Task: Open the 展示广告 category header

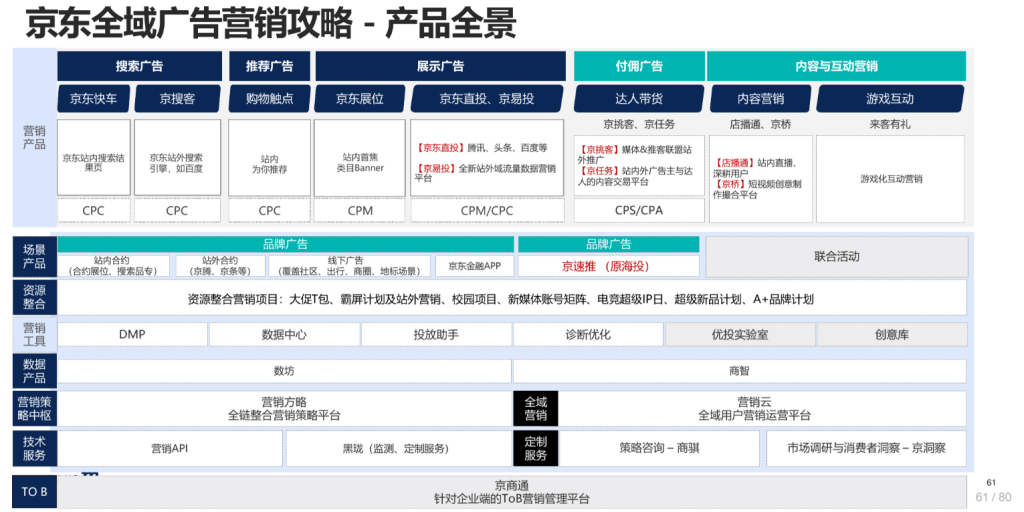Action: (x=440, y=66)
